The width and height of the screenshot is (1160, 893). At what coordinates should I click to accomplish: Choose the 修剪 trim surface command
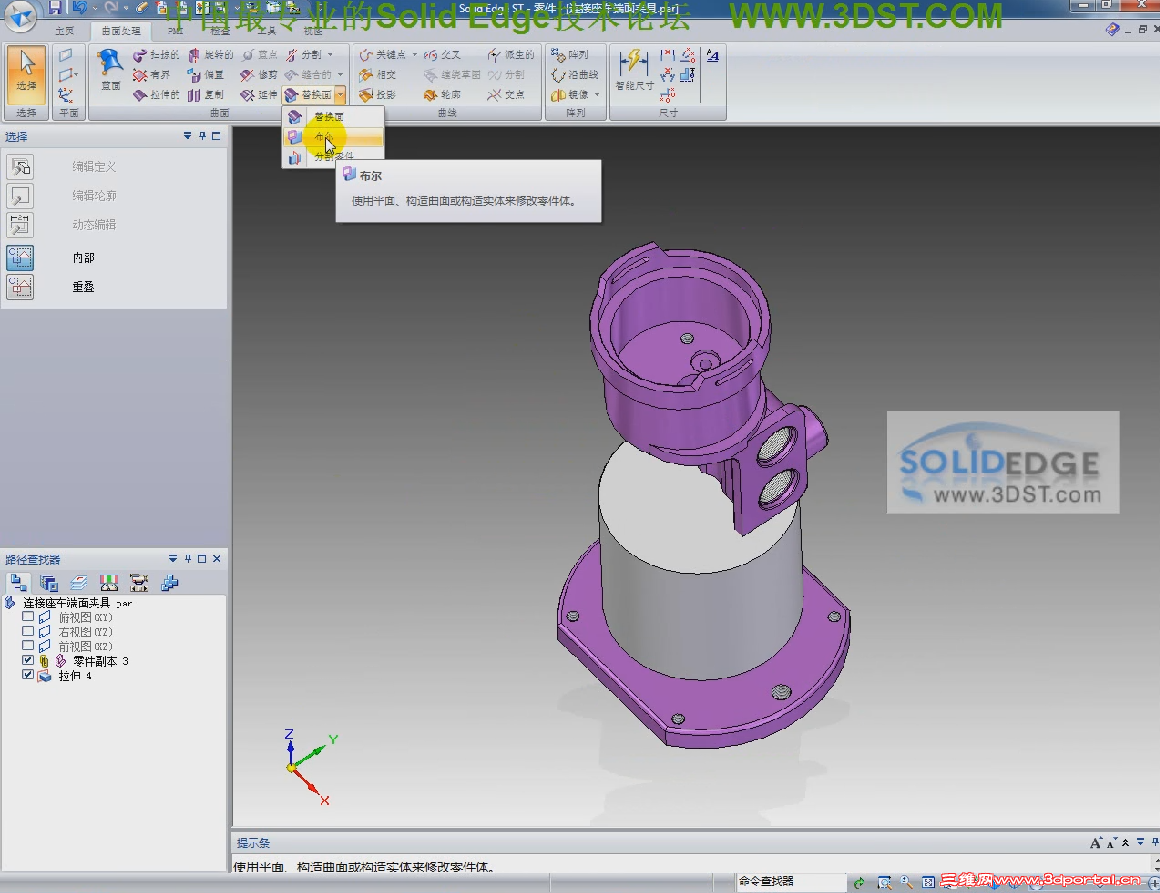click(259, 75)
